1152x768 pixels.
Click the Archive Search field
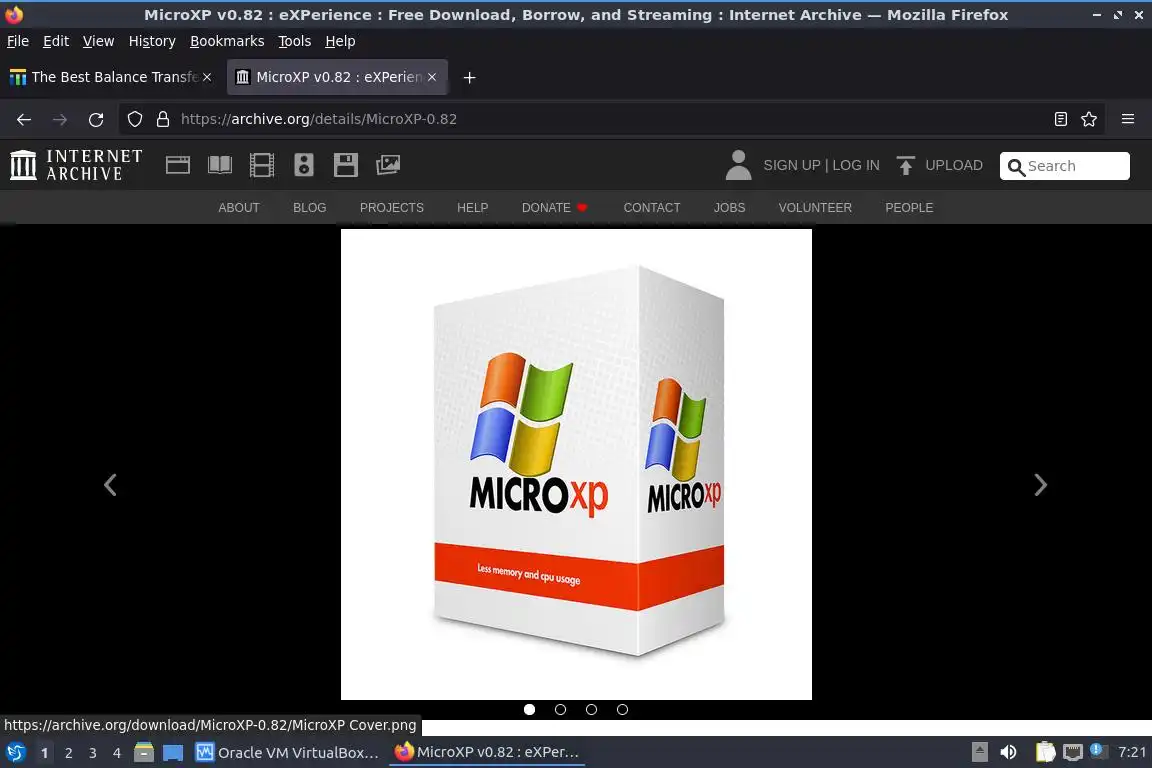pos(1065,166)
